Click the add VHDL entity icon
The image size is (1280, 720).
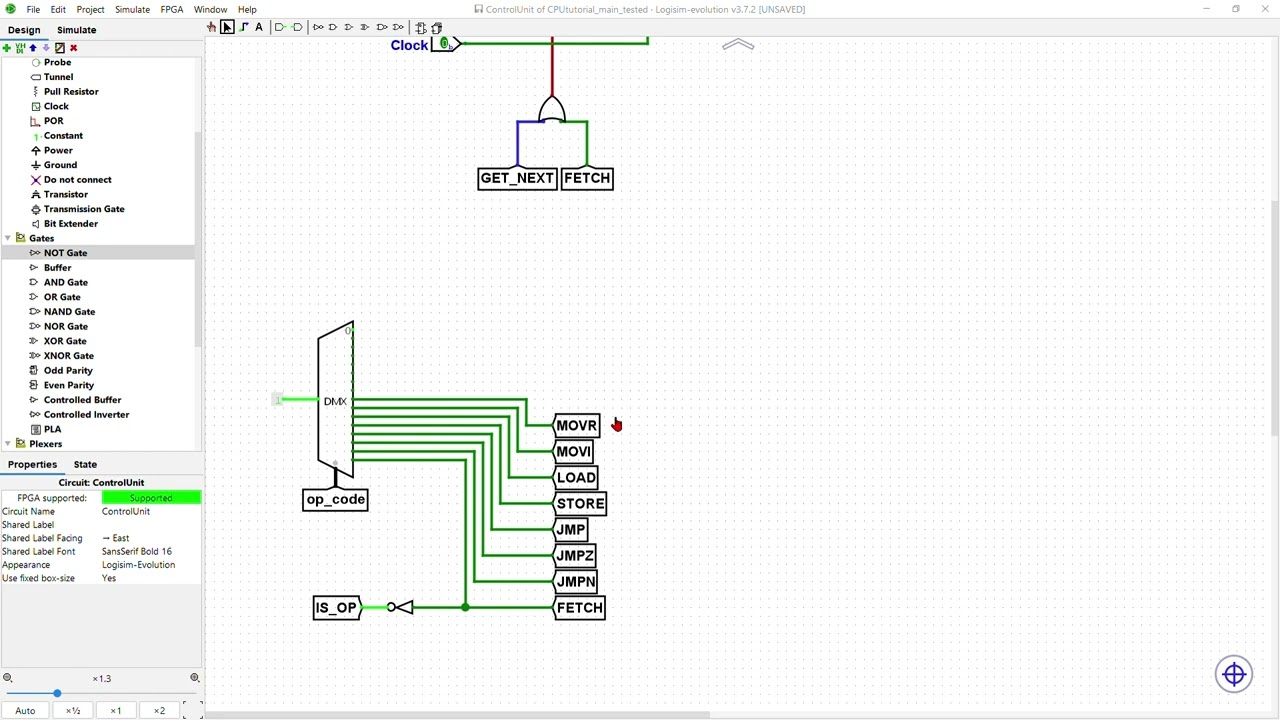tap(20, 47)
